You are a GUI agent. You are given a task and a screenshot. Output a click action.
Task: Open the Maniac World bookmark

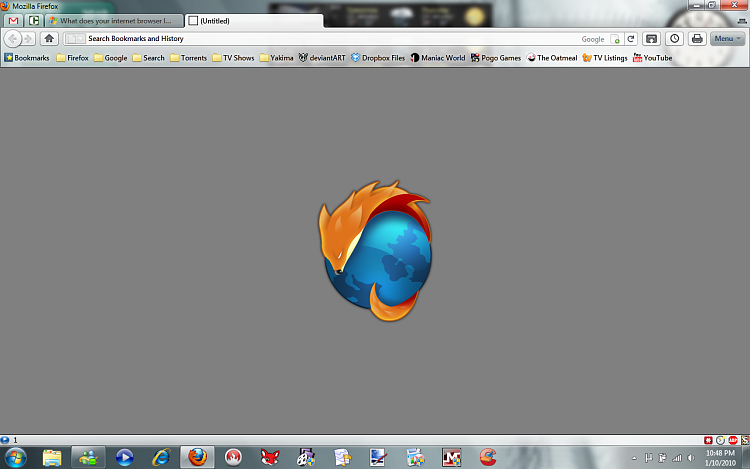click(x=438, y=58)
